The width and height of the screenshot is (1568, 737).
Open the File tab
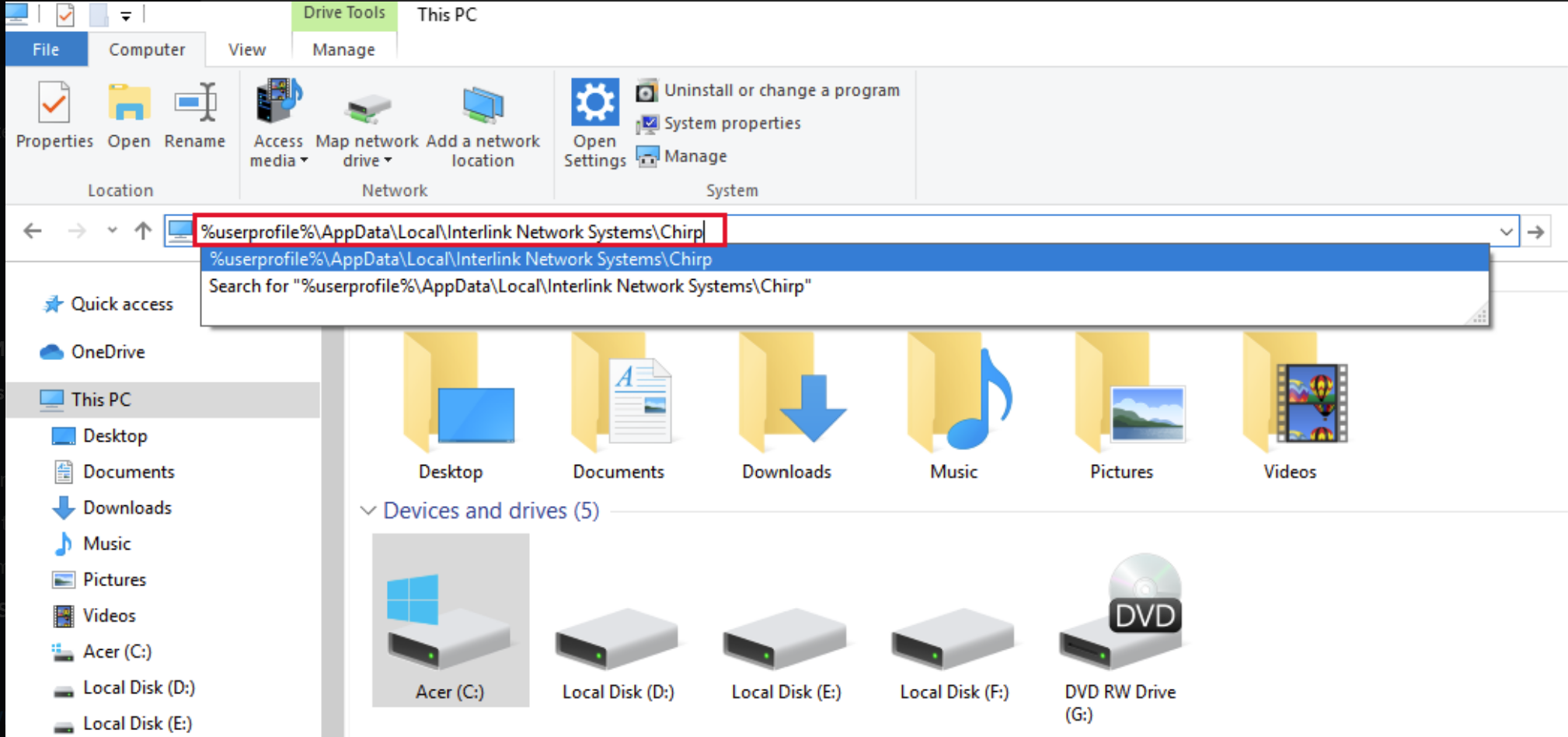click(x=46, y=50)
